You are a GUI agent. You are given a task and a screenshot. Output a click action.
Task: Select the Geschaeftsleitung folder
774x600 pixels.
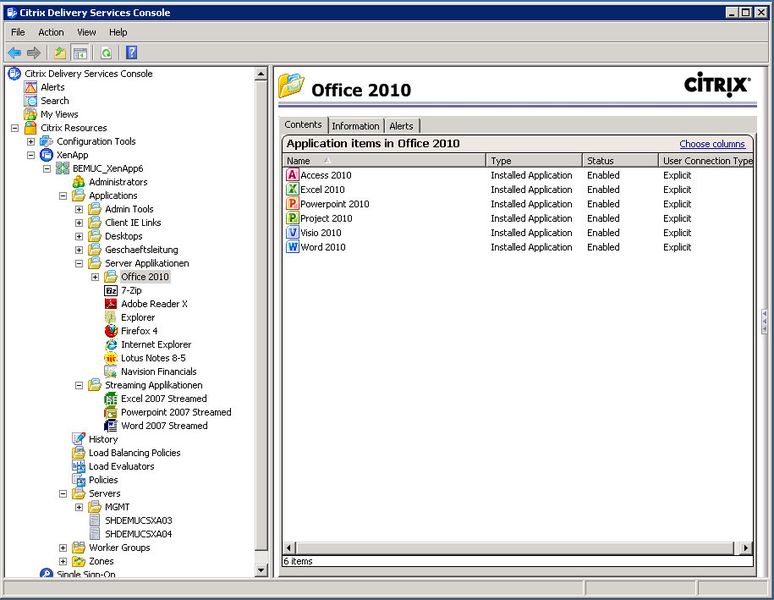point(141,250)
